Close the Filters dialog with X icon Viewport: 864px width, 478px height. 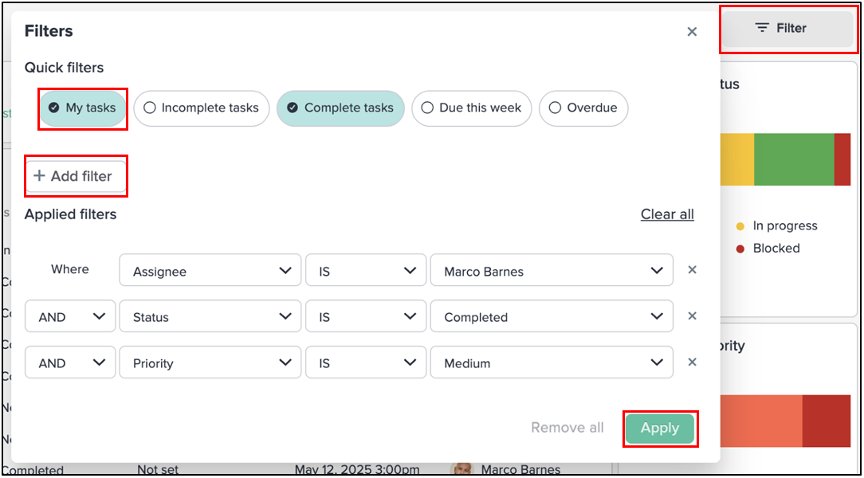point(692,32)
